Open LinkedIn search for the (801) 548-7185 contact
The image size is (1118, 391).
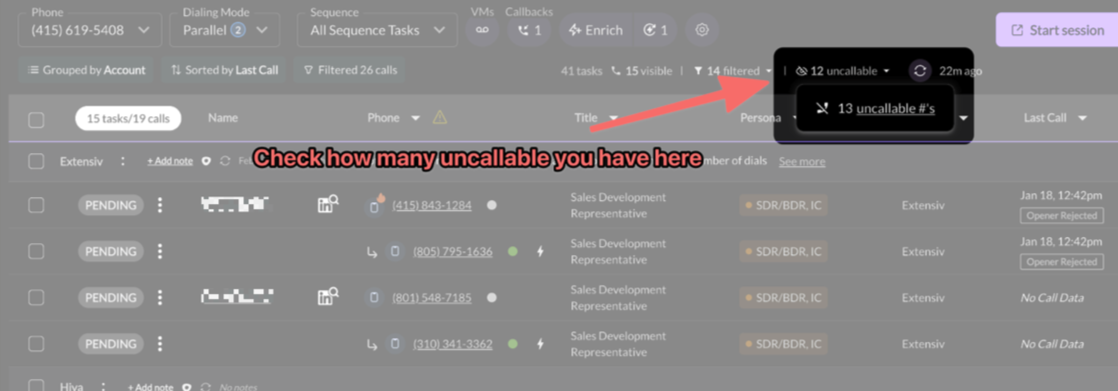click(327, 298)
